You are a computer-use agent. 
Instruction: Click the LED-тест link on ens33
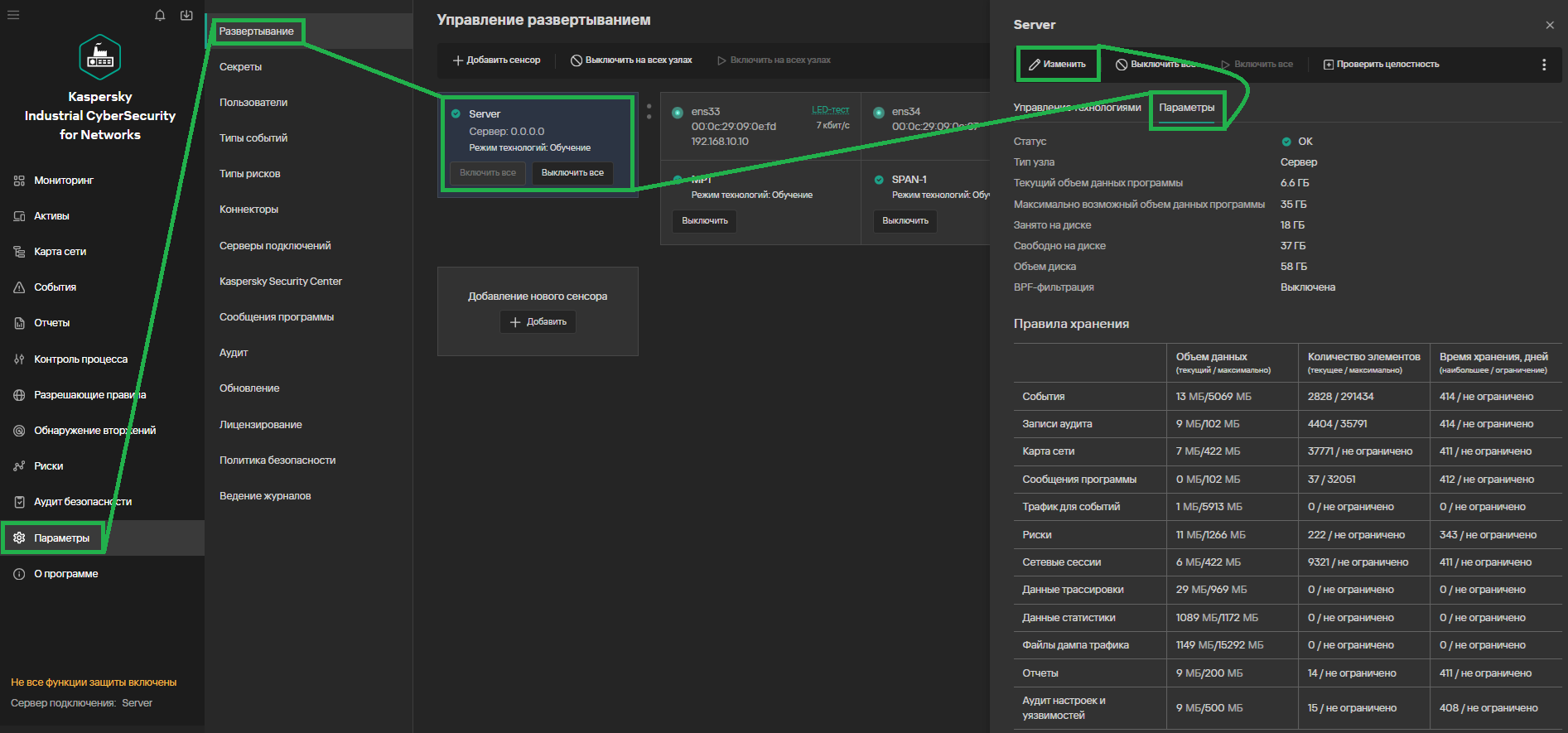pyautogui.click(x=830, y=109)
